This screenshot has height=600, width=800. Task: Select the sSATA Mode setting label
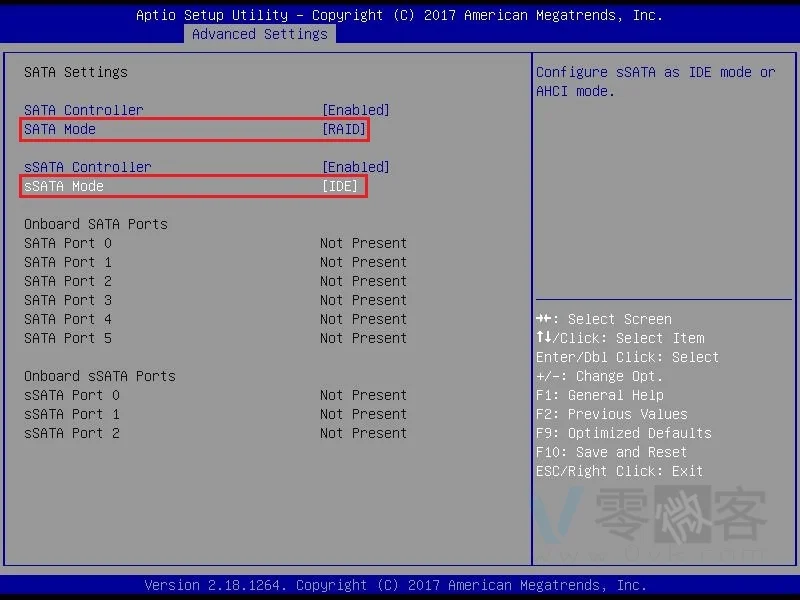(64, 186)
